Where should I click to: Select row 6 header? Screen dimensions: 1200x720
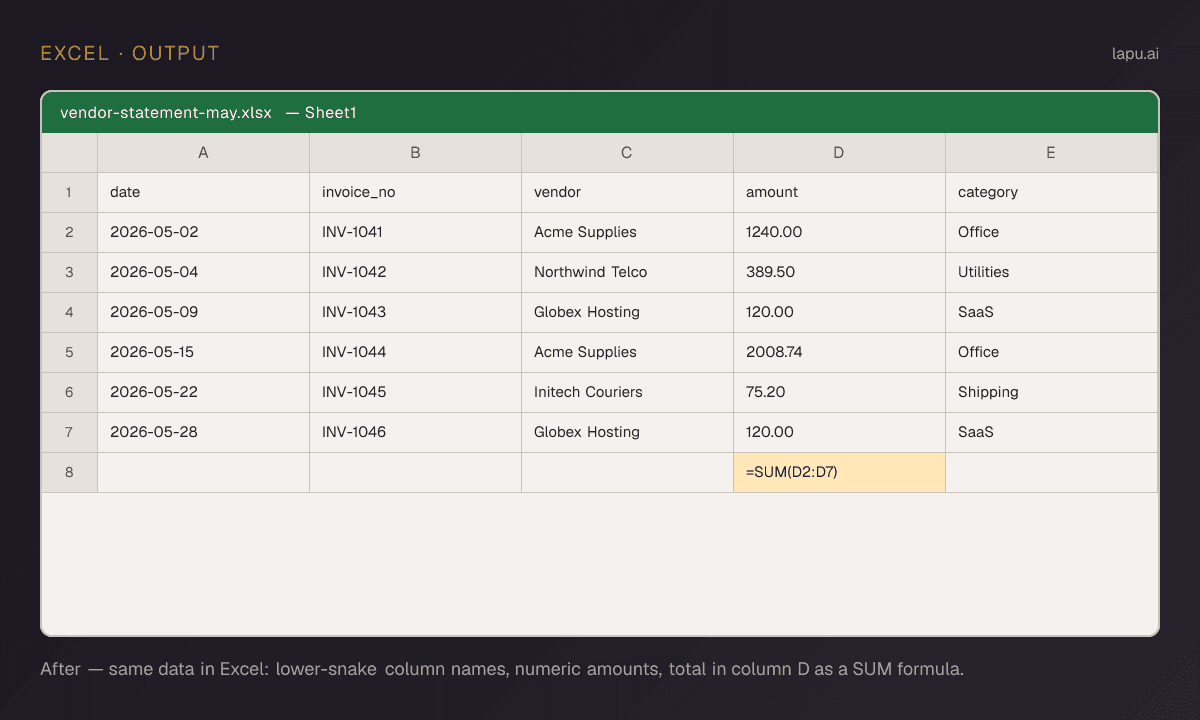[70, 393]
